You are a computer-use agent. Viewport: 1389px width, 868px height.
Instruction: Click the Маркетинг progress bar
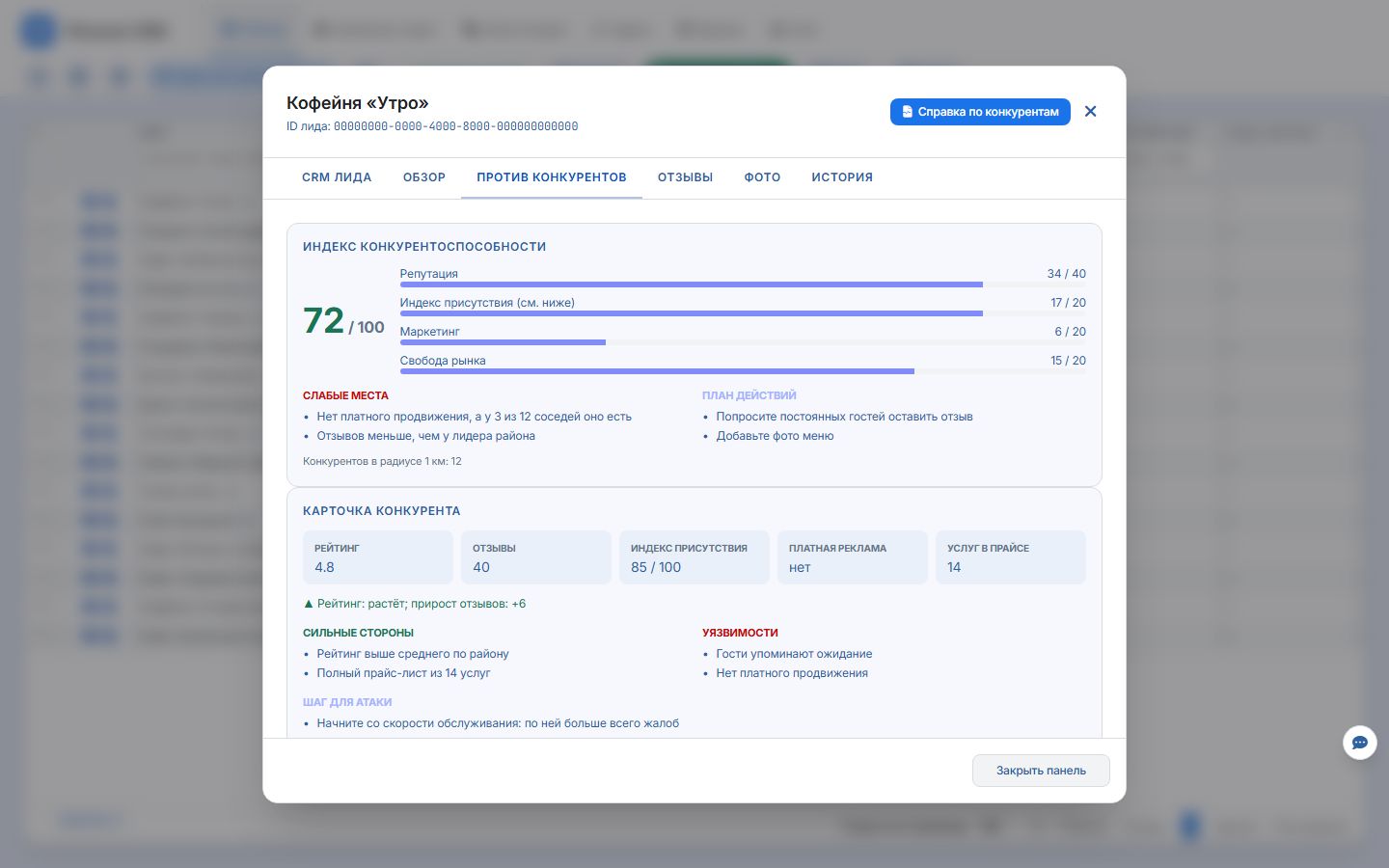tap(743, 342)
